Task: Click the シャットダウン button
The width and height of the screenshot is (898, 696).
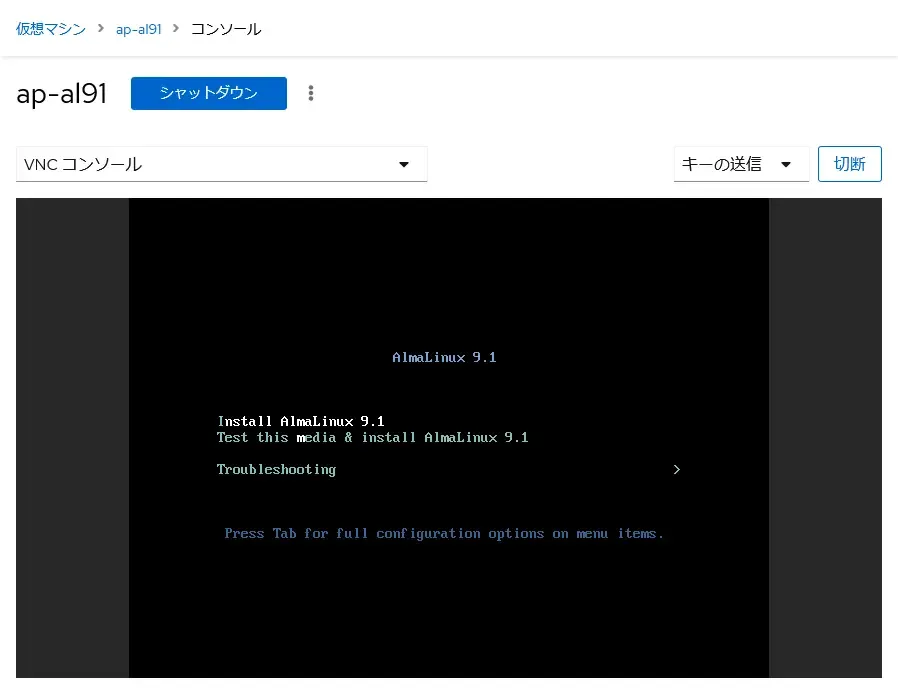Action: 208,93
